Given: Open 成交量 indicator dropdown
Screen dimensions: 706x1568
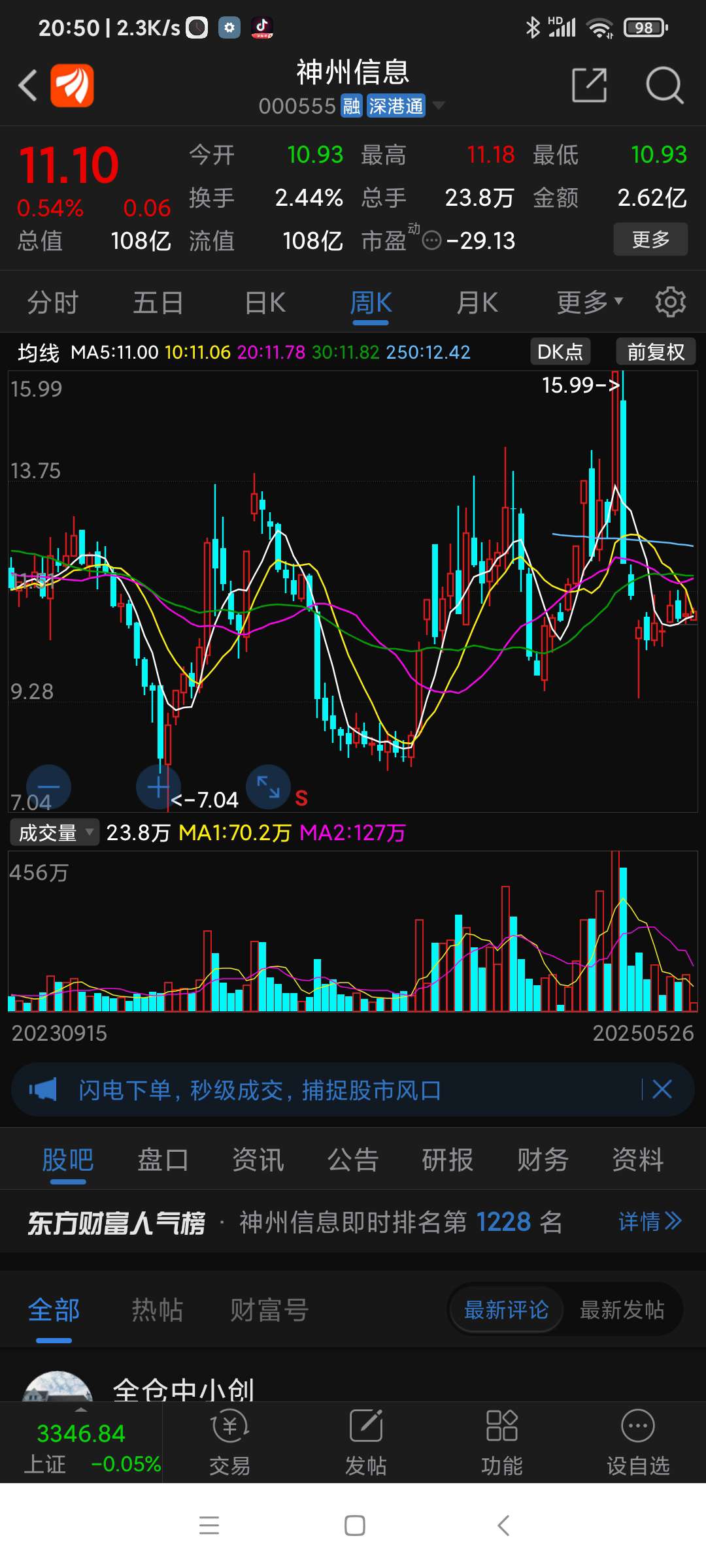Looking at the screenshot, I should click(x=55, y=832).
